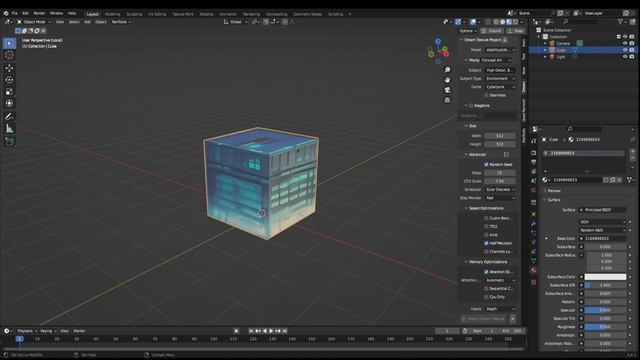Open the Model dropdown
This screenshot has height=360, width=640.
pos(500,50)
